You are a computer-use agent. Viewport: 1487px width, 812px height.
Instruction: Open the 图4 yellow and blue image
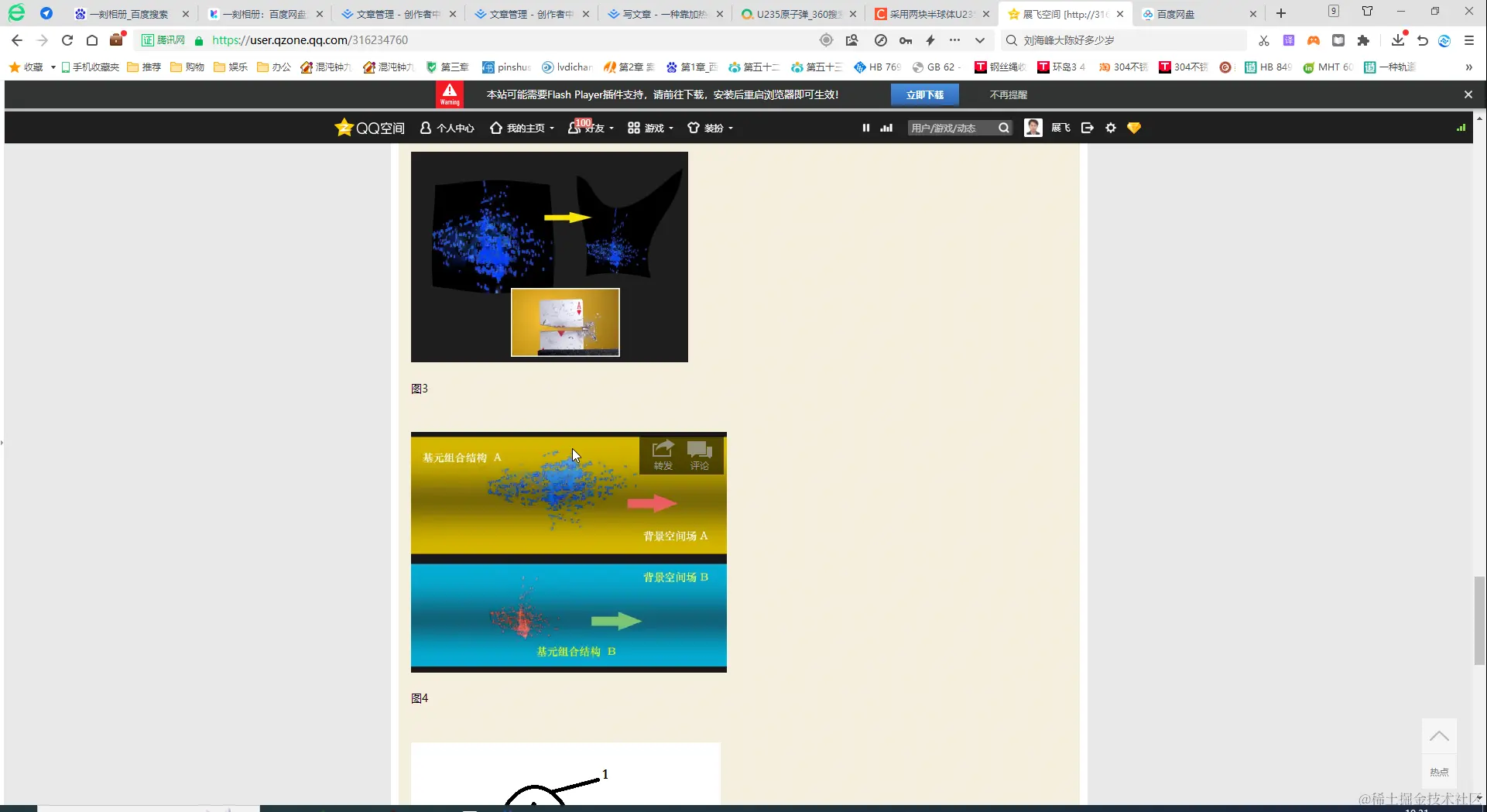point(569,552)
